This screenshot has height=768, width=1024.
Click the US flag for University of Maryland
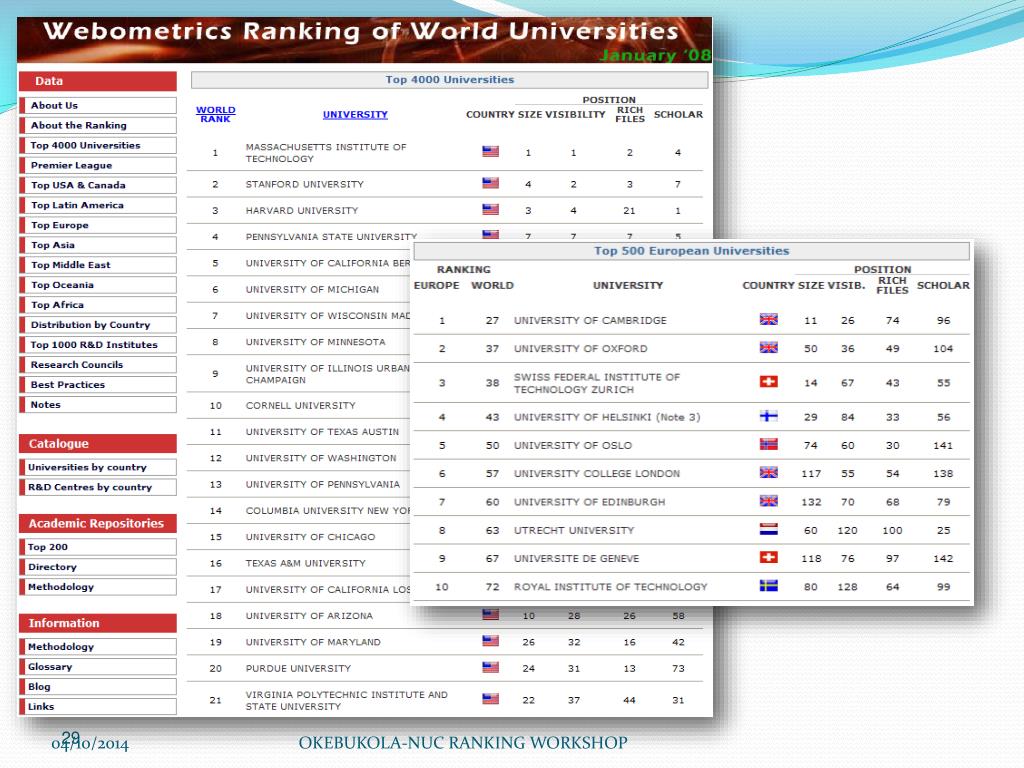click(490, 641)
